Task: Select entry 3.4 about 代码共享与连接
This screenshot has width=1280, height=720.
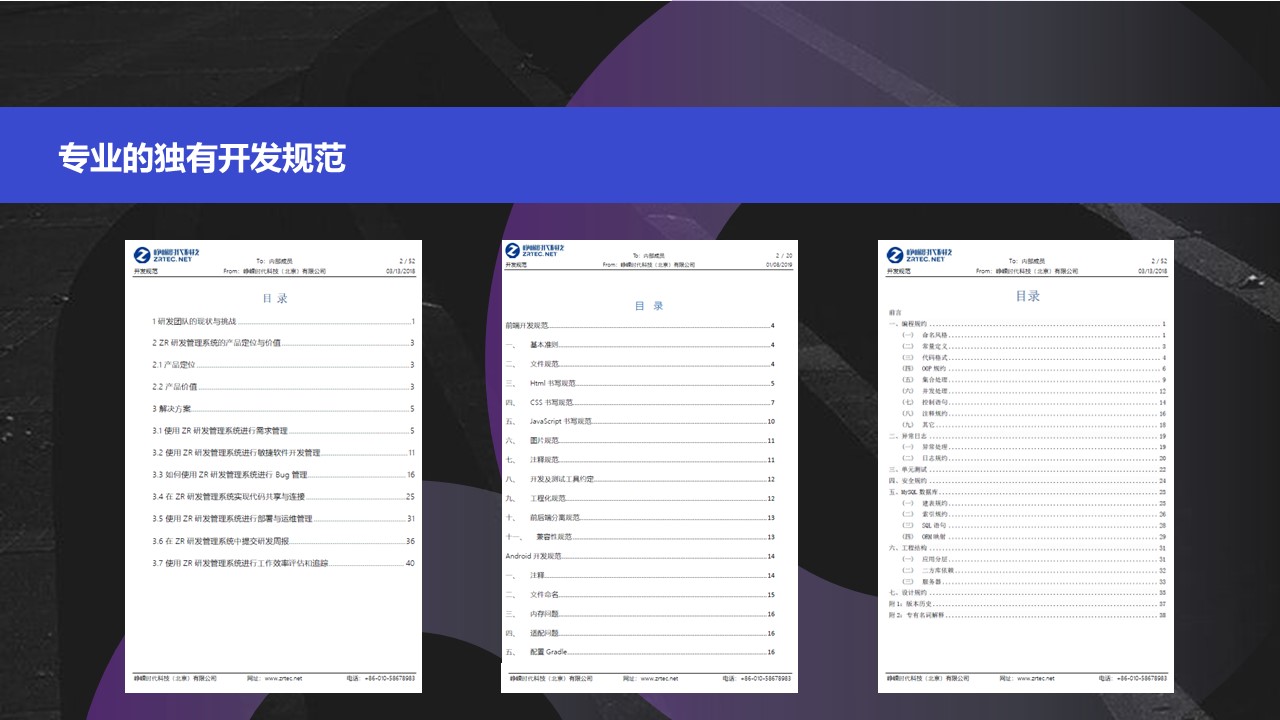Action: [x=283, y=497]
